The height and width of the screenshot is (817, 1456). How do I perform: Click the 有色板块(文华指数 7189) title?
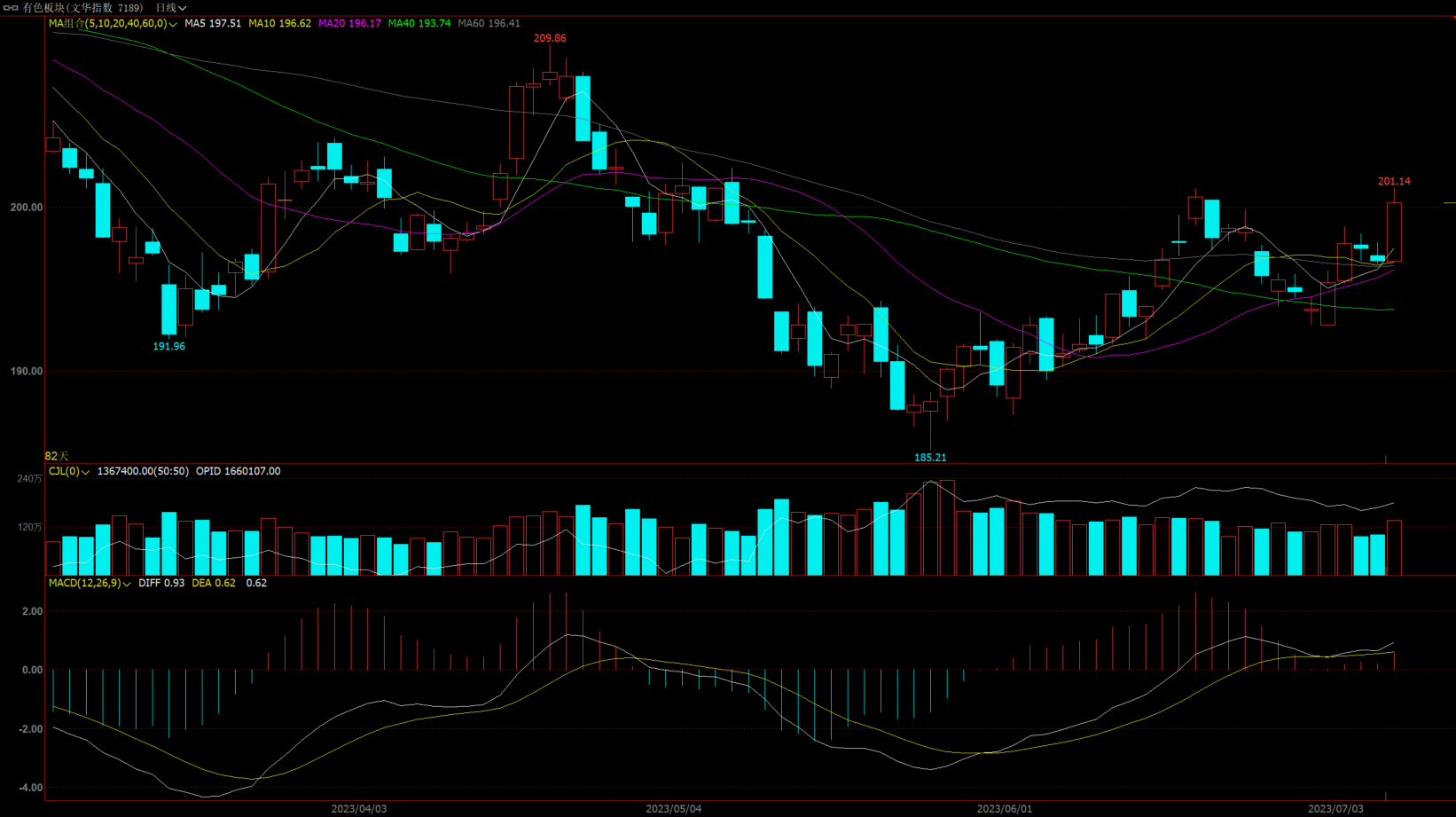(x=82, y=8)
